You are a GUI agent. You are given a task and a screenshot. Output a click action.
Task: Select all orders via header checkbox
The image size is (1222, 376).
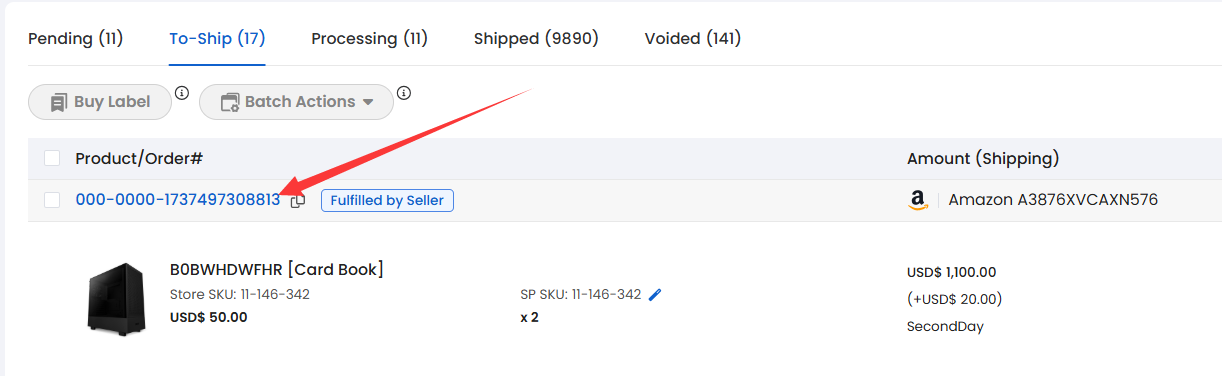pos(52,158)
